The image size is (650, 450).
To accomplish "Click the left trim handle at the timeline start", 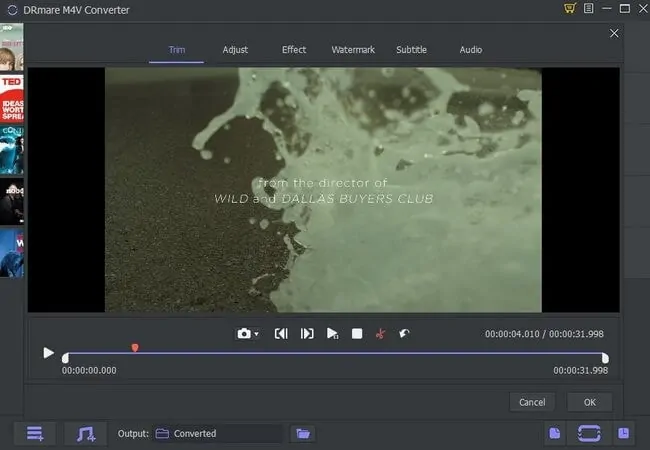I will coord(65,358).
